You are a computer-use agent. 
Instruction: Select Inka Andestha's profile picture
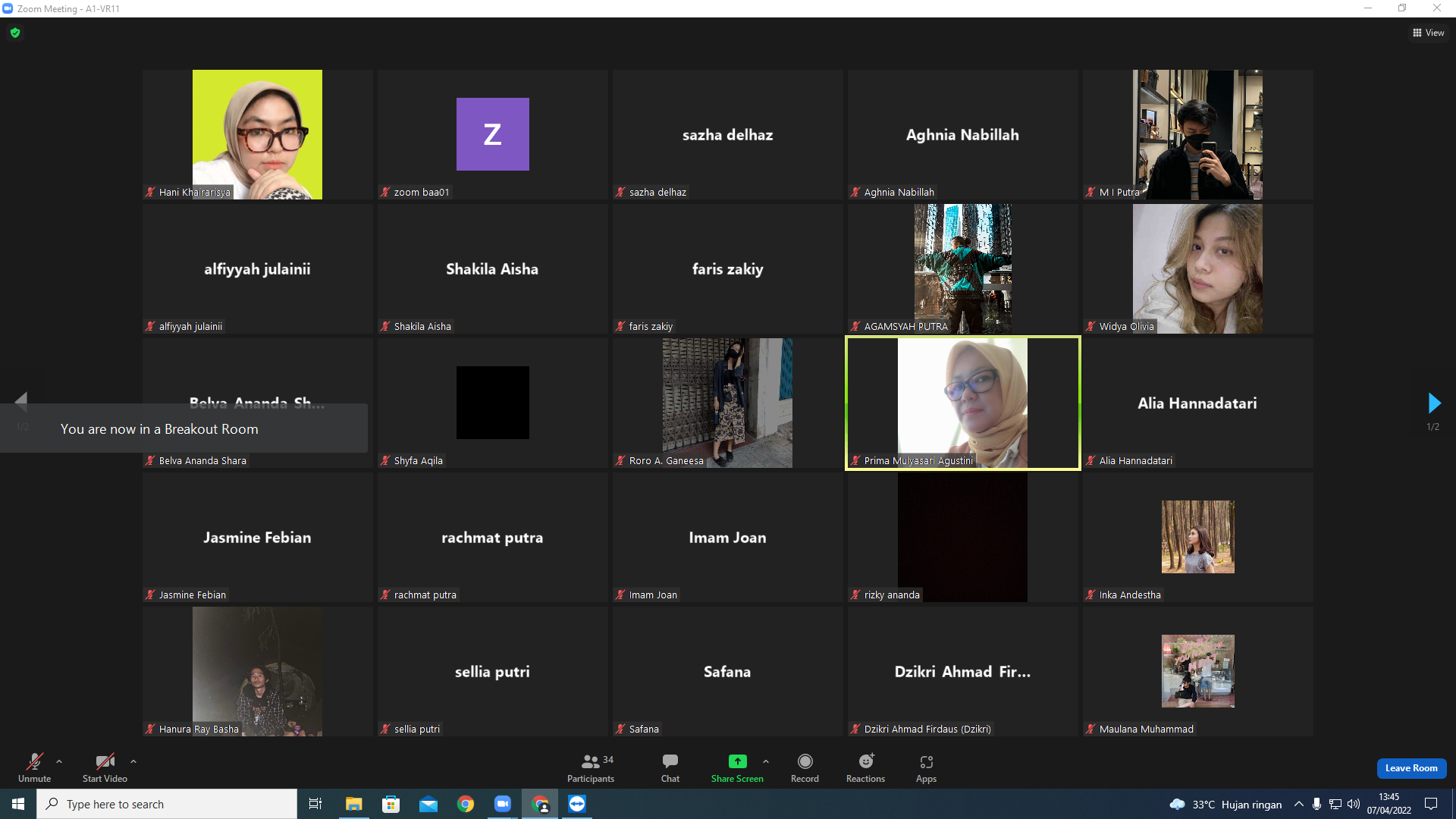coord(1197,537)
